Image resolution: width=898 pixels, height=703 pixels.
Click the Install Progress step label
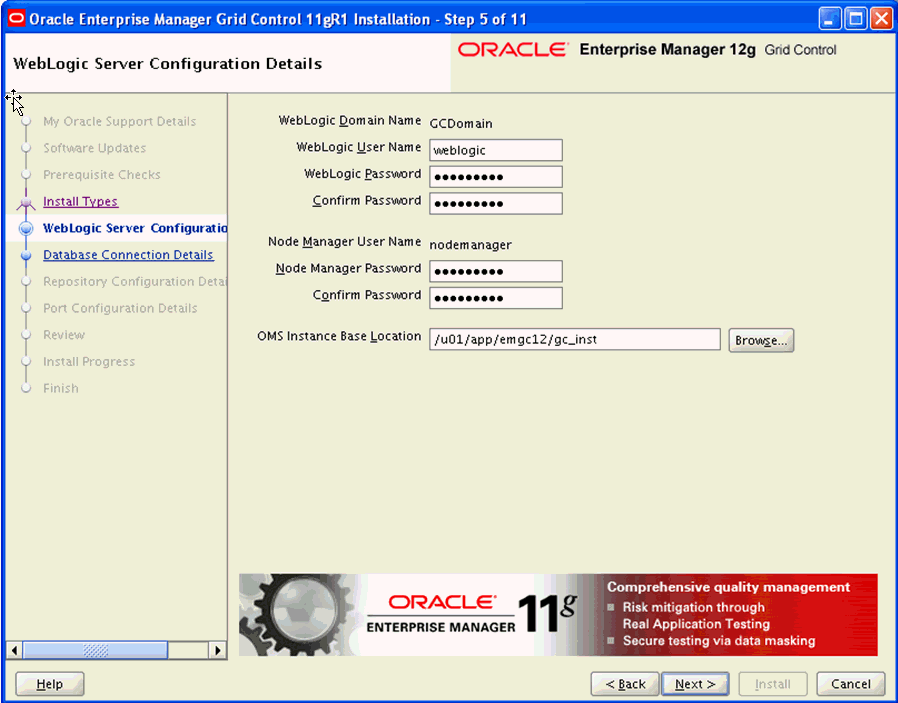pyautogui.click(x=89, y=361)
